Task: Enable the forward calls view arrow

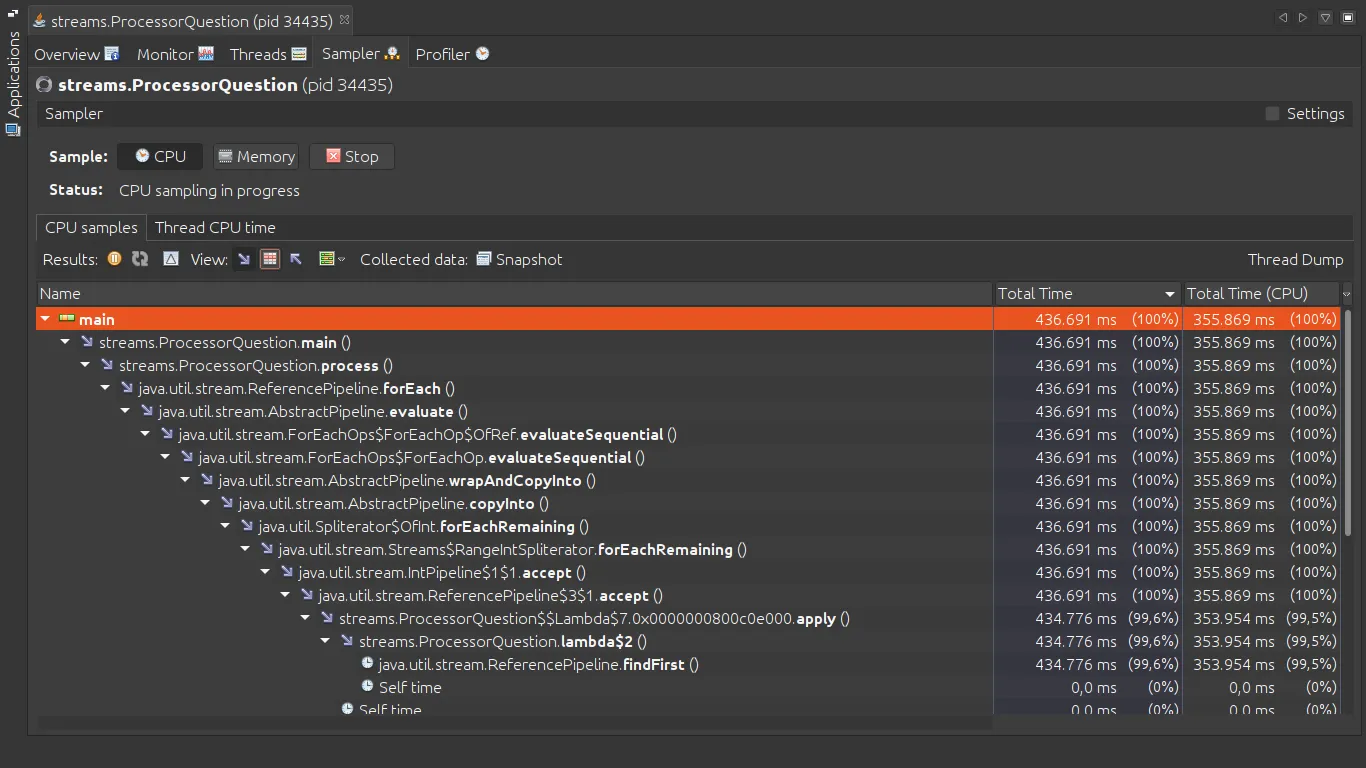Action: tap(244, 259)
